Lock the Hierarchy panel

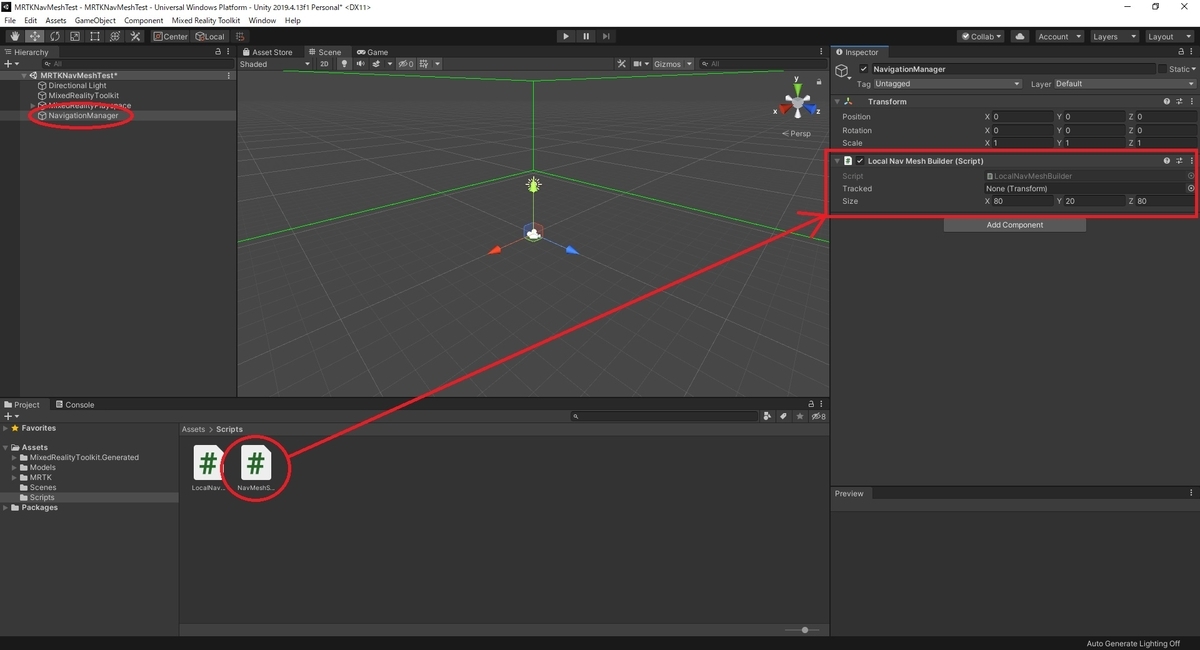(218, 52)
